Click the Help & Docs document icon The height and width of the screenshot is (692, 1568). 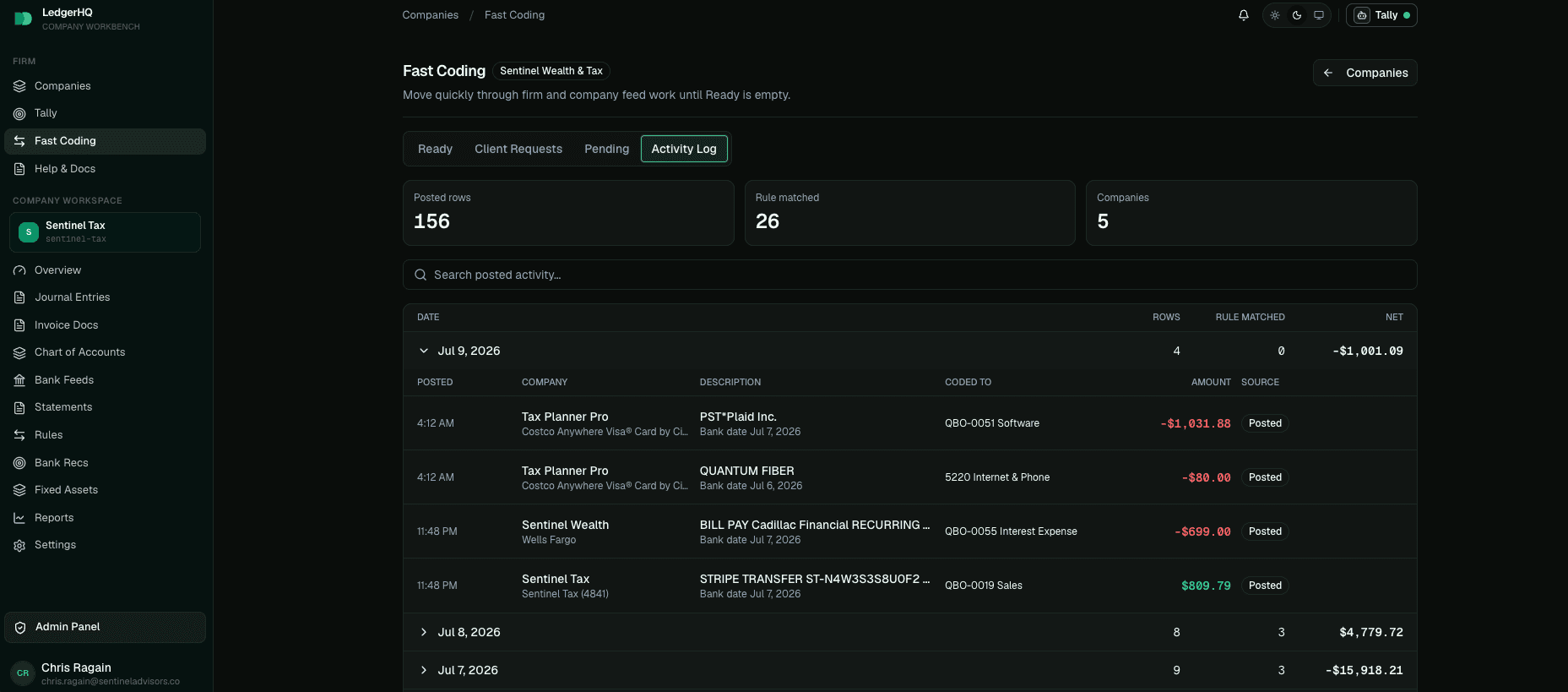pyautogui.click(x=19, y=169)
